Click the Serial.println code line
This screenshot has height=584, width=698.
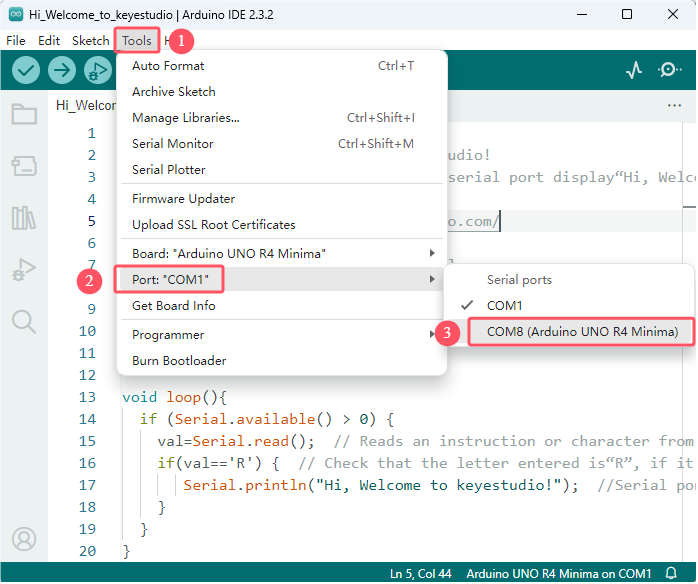coord(381,486)
